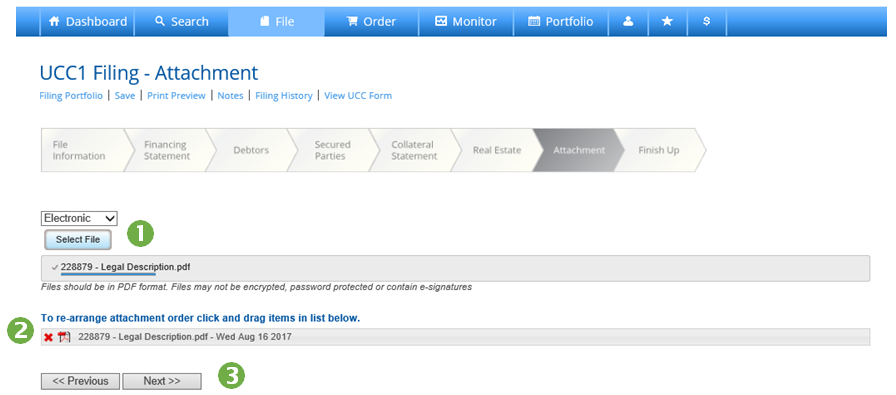Click the dollar sign billing icon
Screen dimensions: 896x395
[706, 22]
